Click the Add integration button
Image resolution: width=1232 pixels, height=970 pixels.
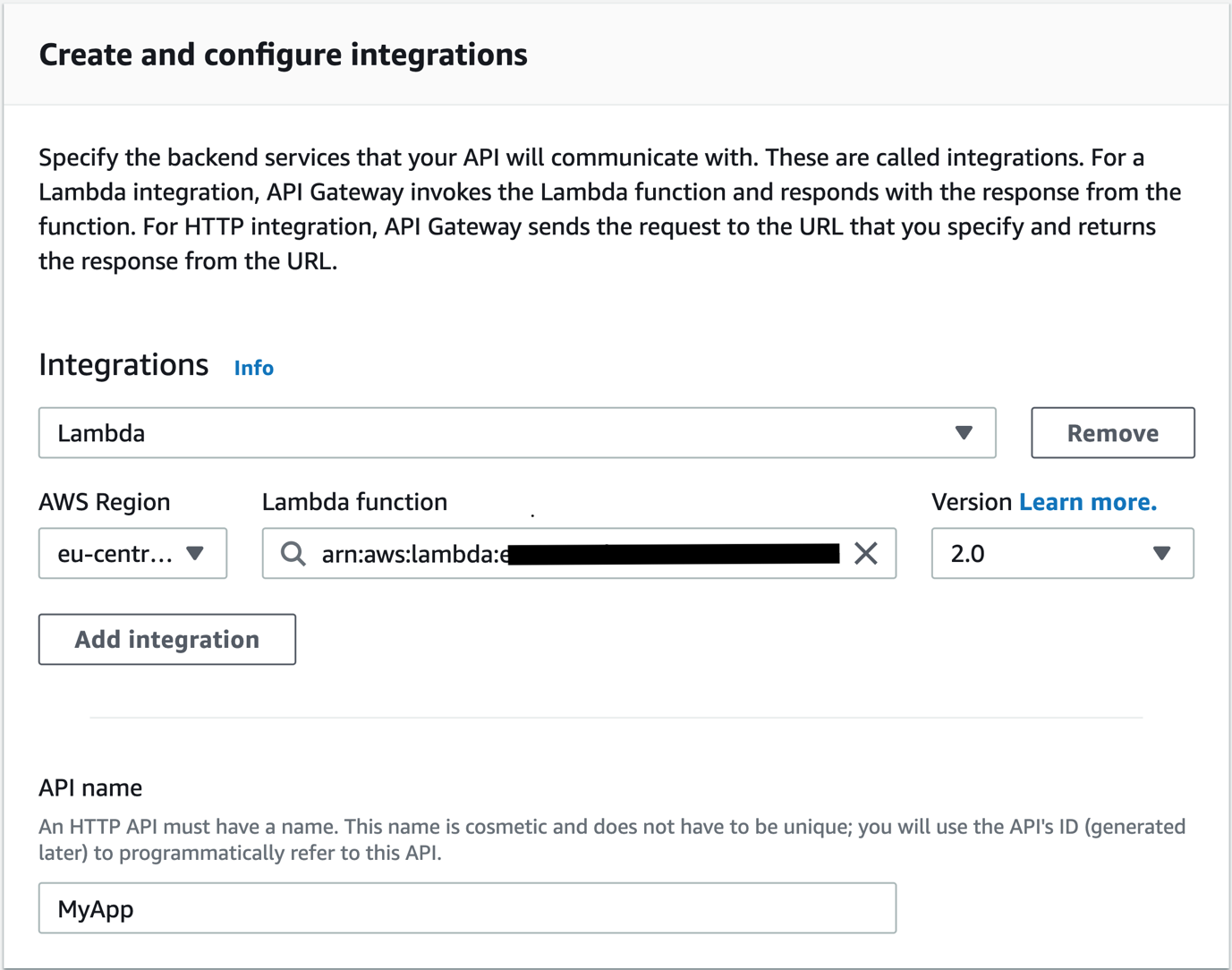pyautogui.click(x=166, y=639)
